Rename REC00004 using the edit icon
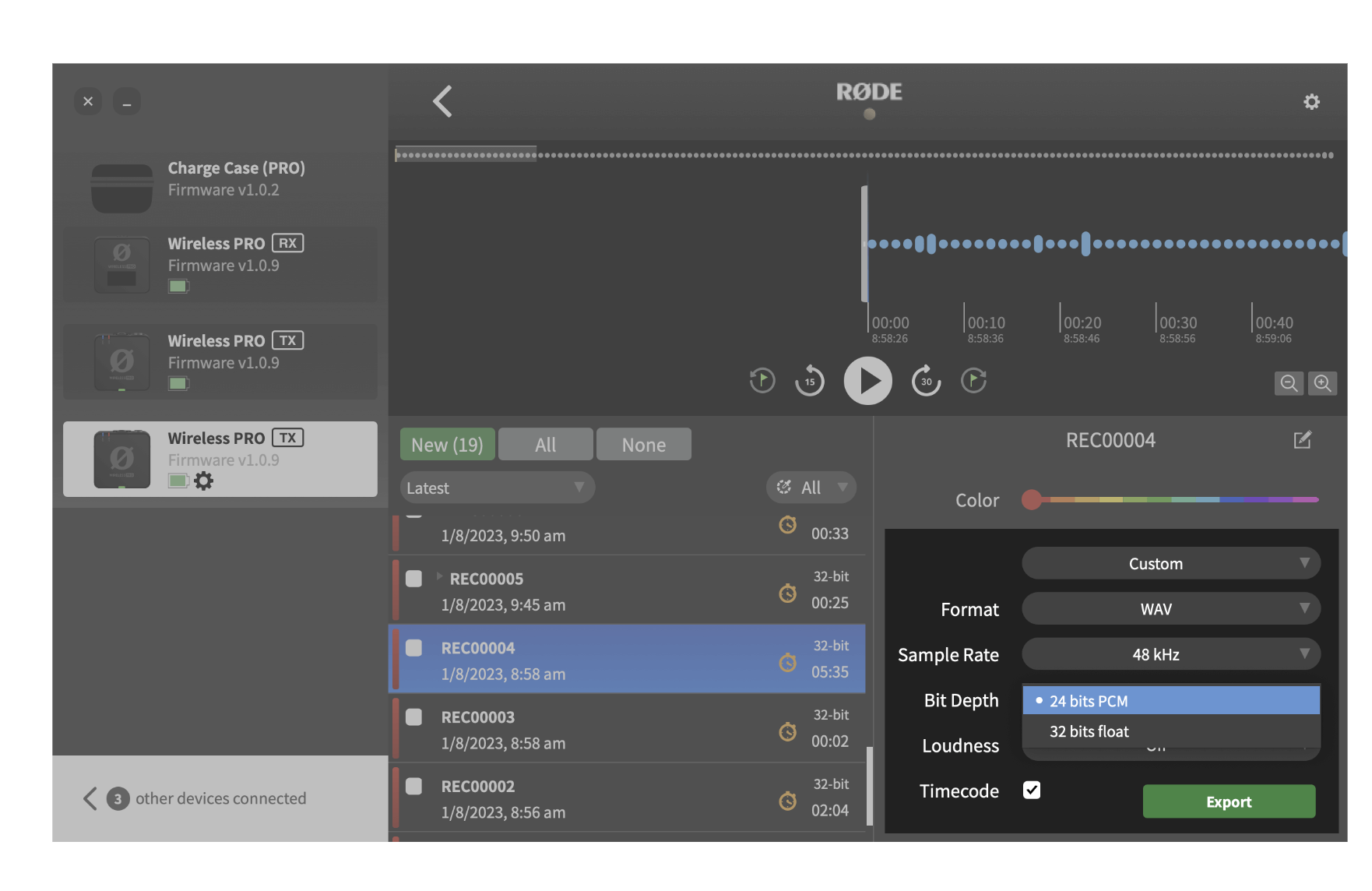The height and width of the screenshot is (891, 1372). 1303,440
